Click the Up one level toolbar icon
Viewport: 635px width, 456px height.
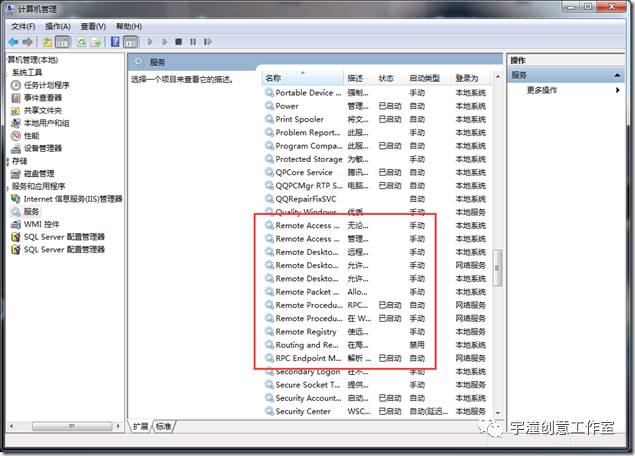point(47,42)
